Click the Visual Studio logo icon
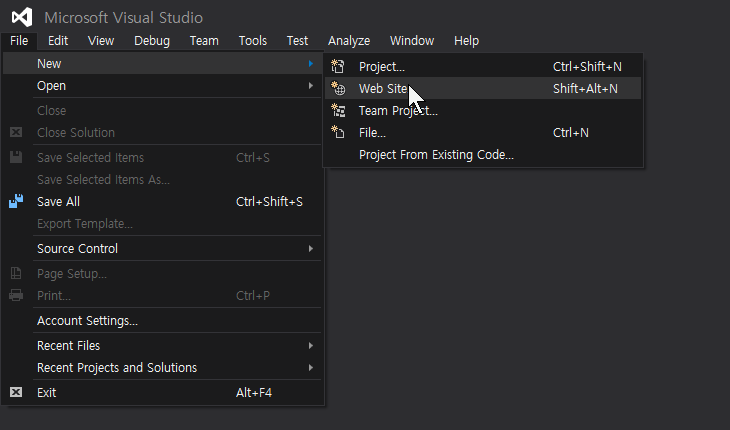This screenshot has width=730, height=430. click(22, 17)
